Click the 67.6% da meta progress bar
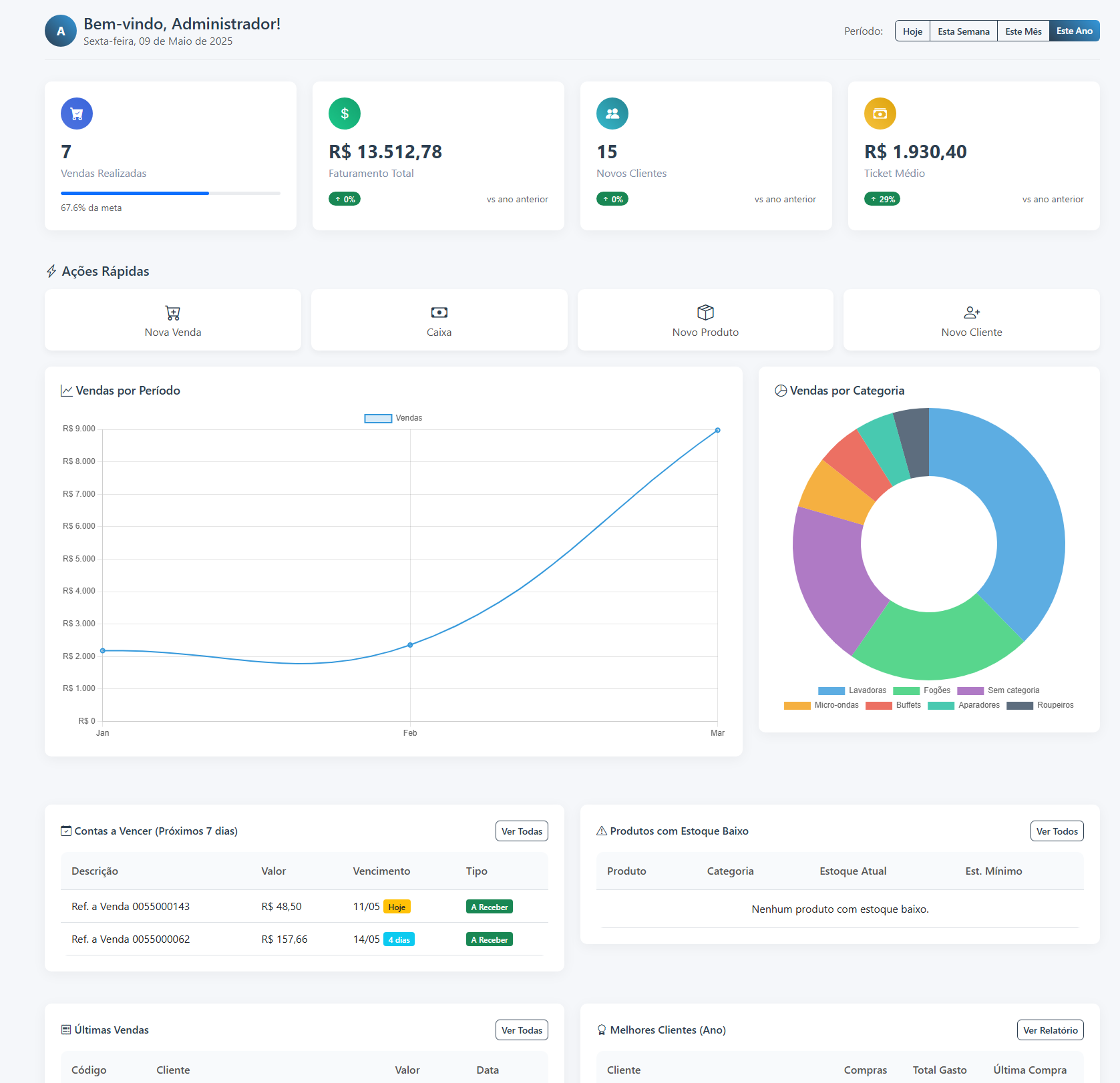The height and width of the screenshot is (1083, 1120). point(170,193)
